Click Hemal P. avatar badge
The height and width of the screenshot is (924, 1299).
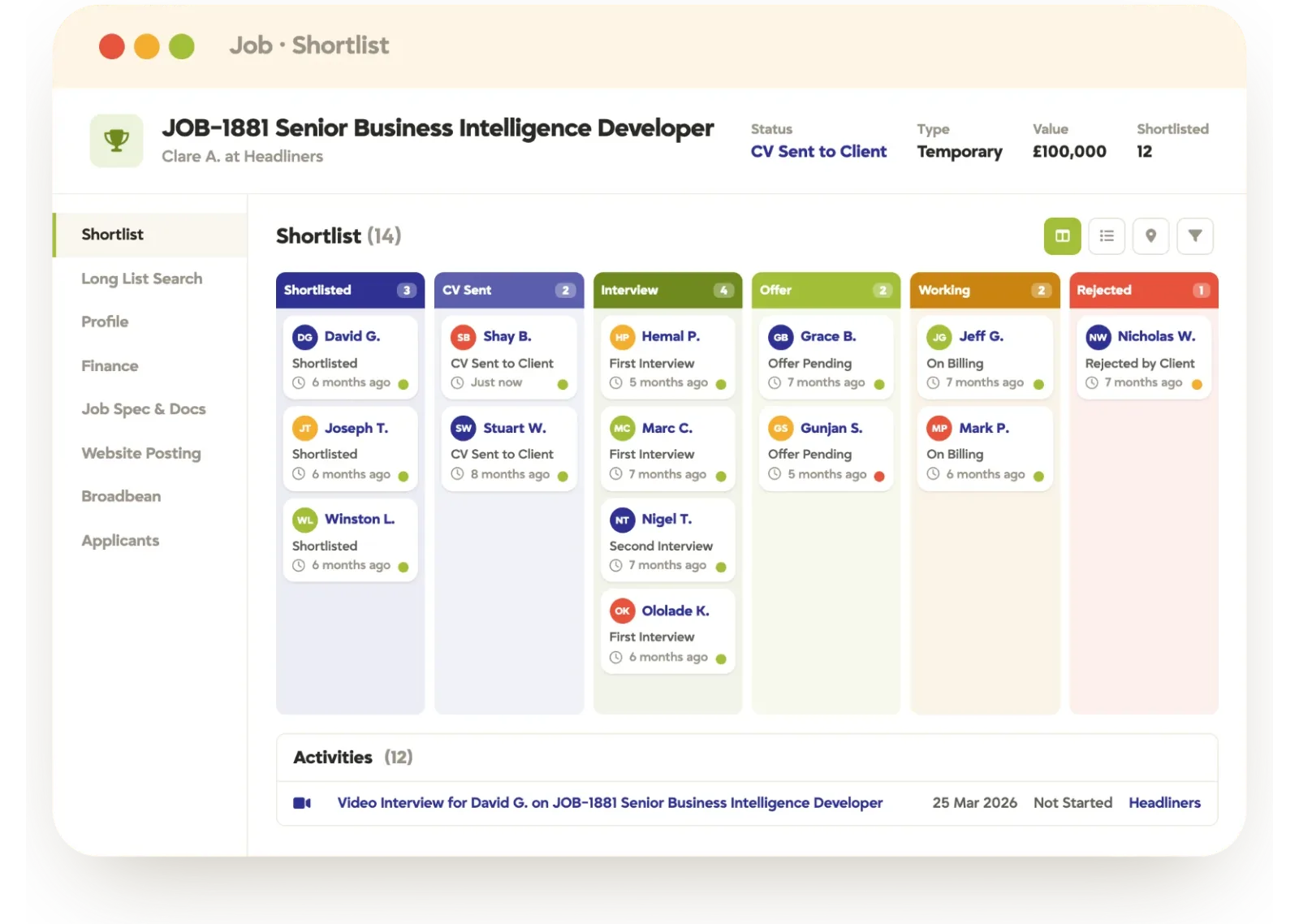(x=622, y=337)
